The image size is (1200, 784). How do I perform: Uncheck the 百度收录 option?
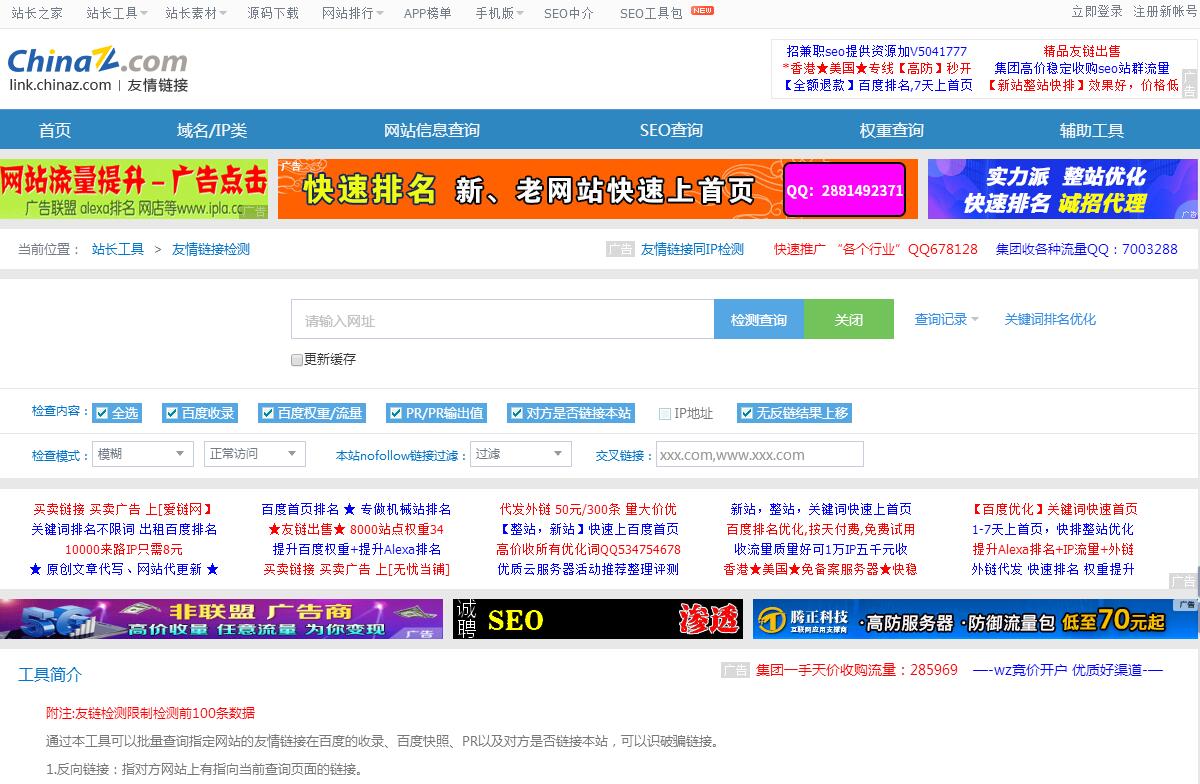point(172,413)
